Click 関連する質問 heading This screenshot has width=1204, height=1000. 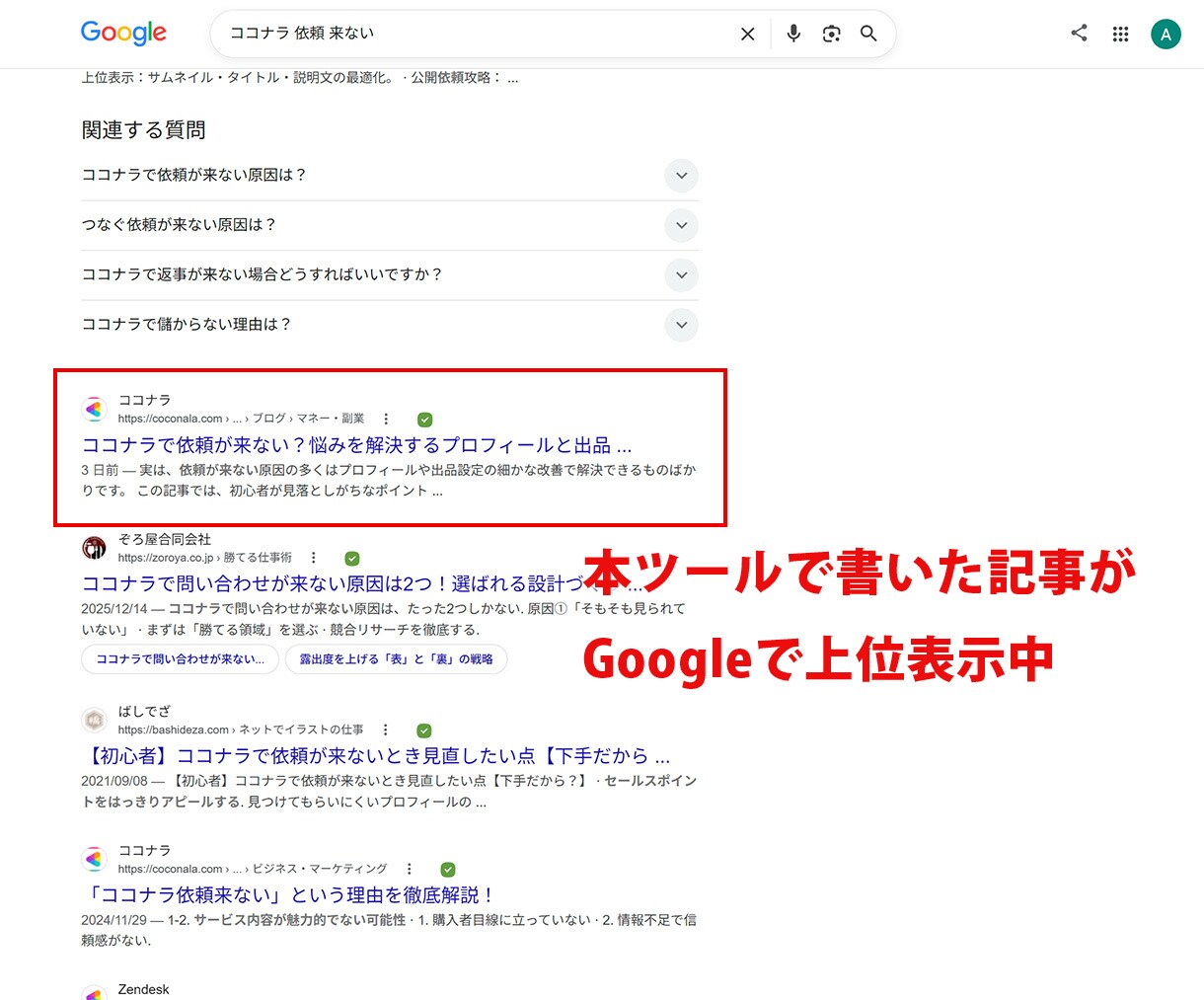(x=144, y=129)
